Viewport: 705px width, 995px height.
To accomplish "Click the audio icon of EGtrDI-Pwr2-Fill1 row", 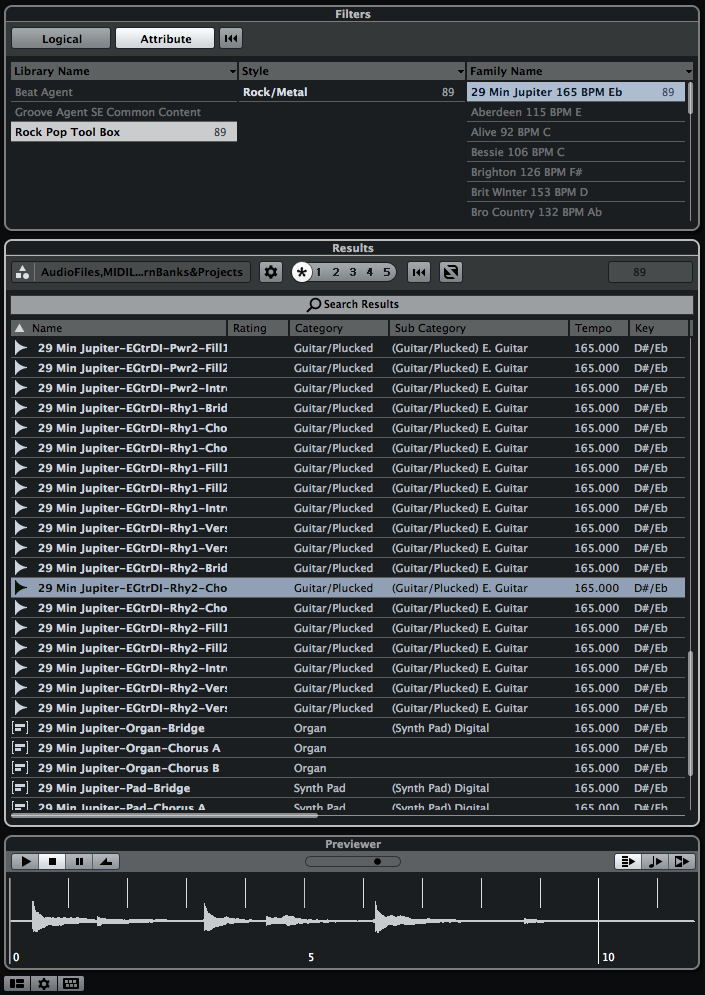I will point(21,348).
